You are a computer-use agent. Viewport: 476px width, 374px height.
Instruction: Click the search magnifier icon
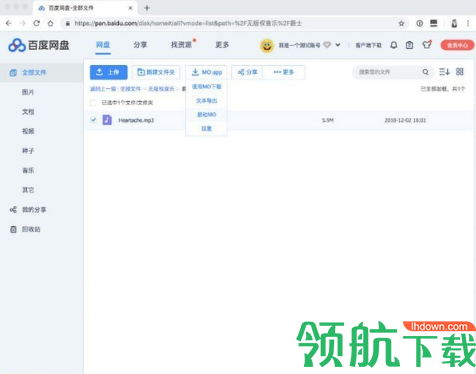(425, 72)
